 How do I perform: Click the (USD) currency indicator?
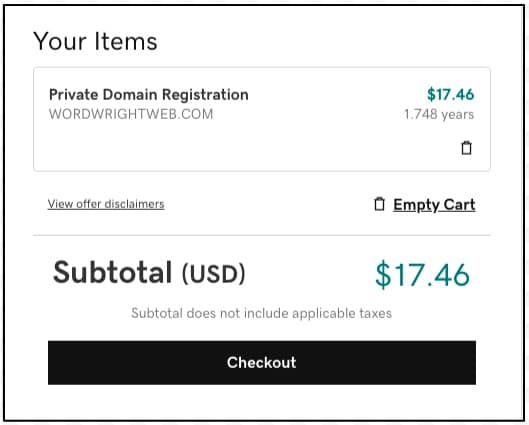pyautogui.click(x=214, y=274)
